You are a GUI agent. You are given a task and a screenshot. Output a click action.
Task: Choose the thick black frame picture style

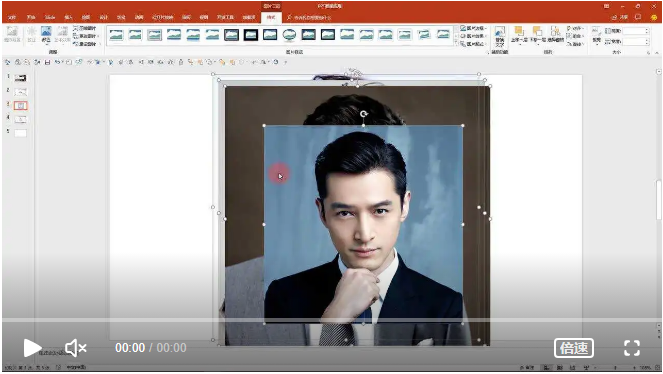coord(251,35)
